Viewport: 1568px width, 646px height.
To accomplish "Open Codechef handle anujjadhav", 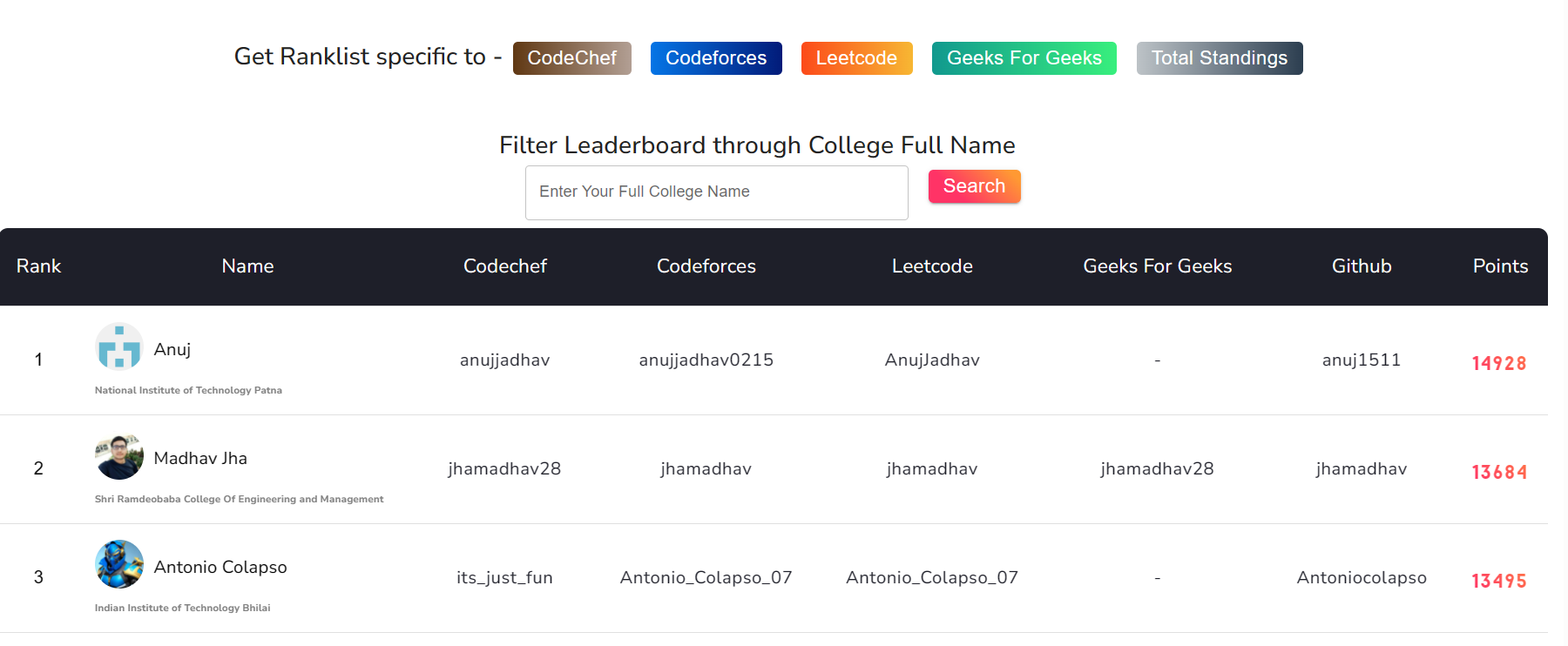I will (505, 360).
